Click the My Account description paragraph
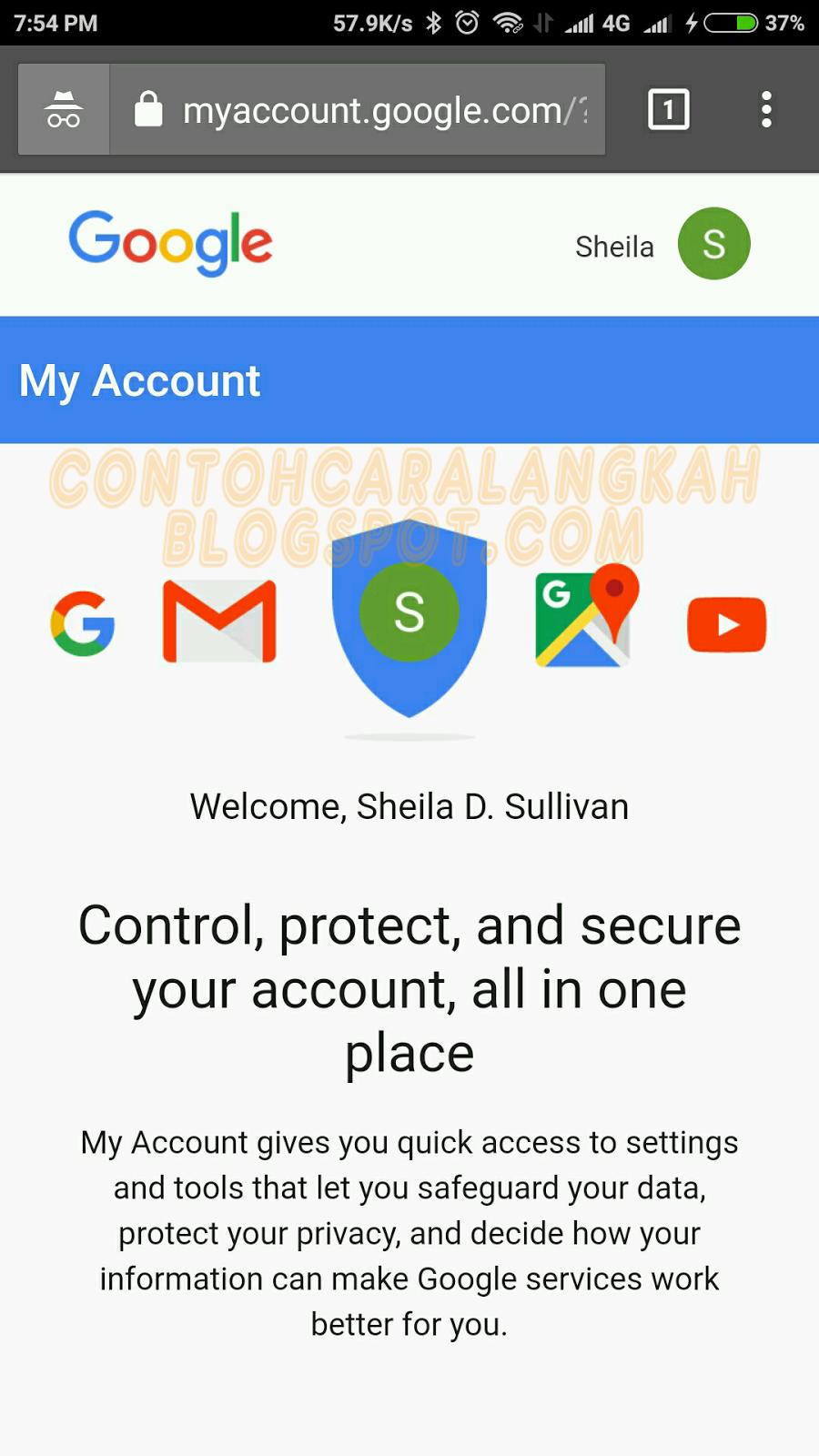The height and width of the screenshot is (1456, 819). [x=409, y=1233]
